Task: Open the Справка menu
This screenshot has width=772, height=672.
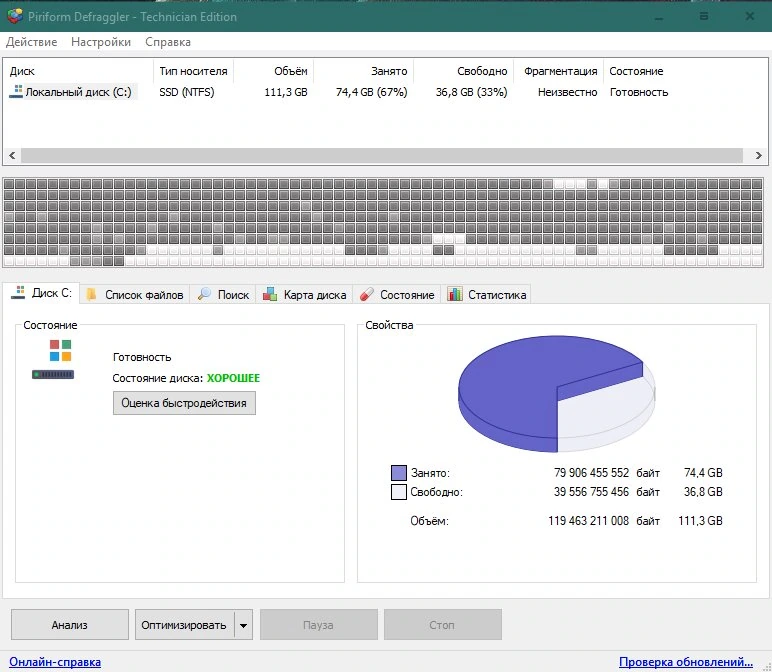Action: [x=168, y=42]
